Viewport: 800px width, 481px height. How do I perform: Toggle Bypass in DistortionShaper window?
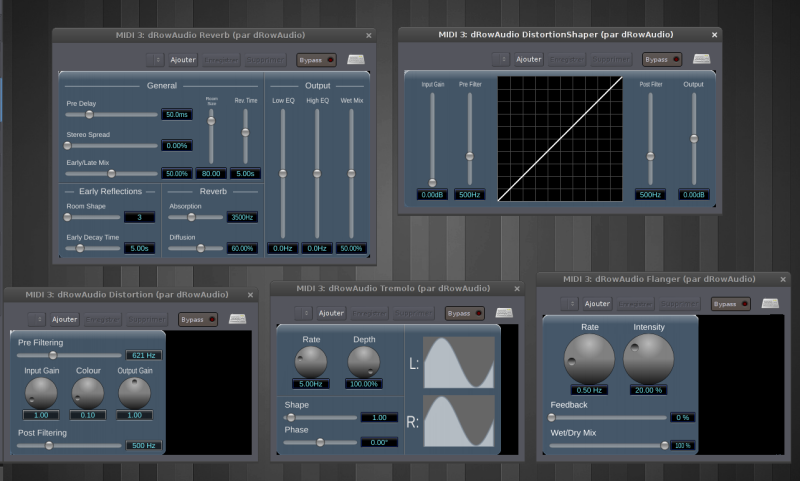662,59
